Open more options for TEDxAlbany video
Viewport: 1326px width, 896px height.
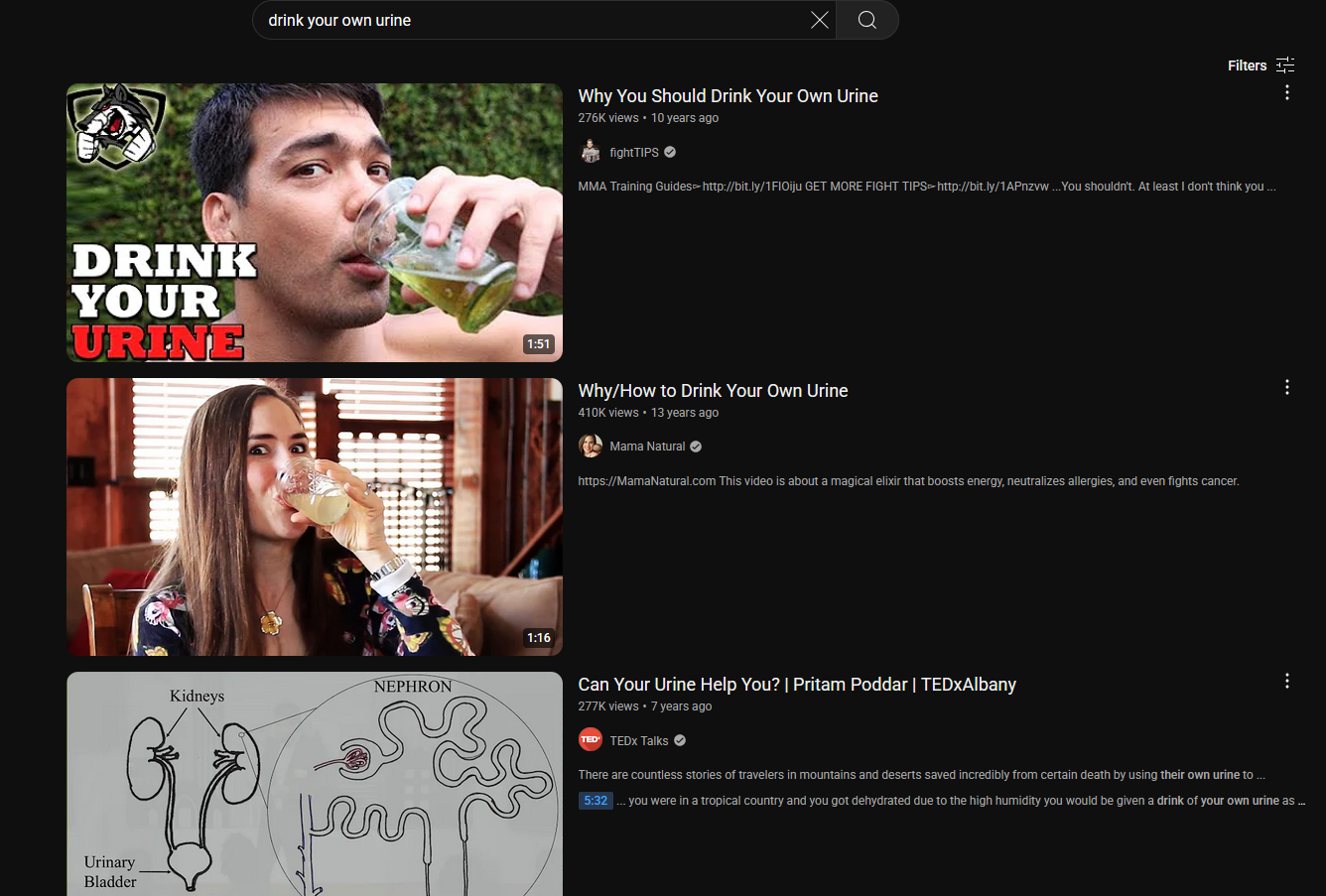[1287, 681]
